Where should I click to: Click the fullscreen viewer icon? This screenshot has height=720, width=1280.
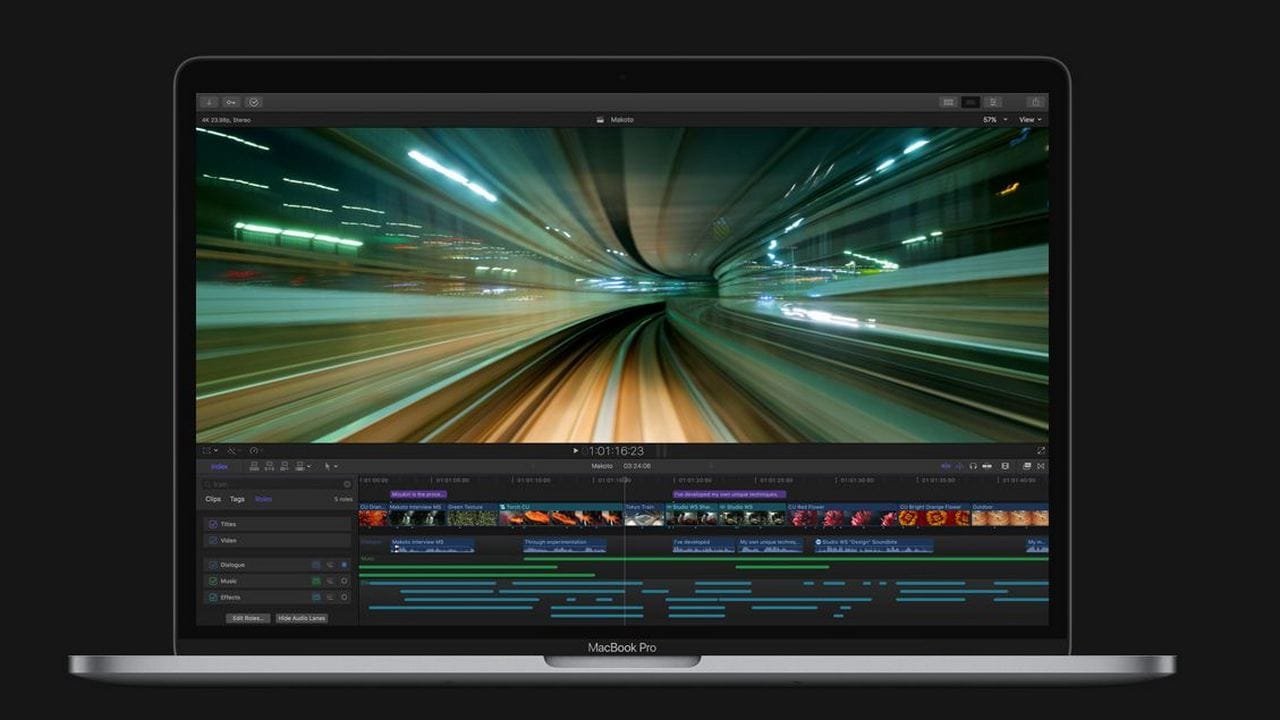click(1040, 451)
